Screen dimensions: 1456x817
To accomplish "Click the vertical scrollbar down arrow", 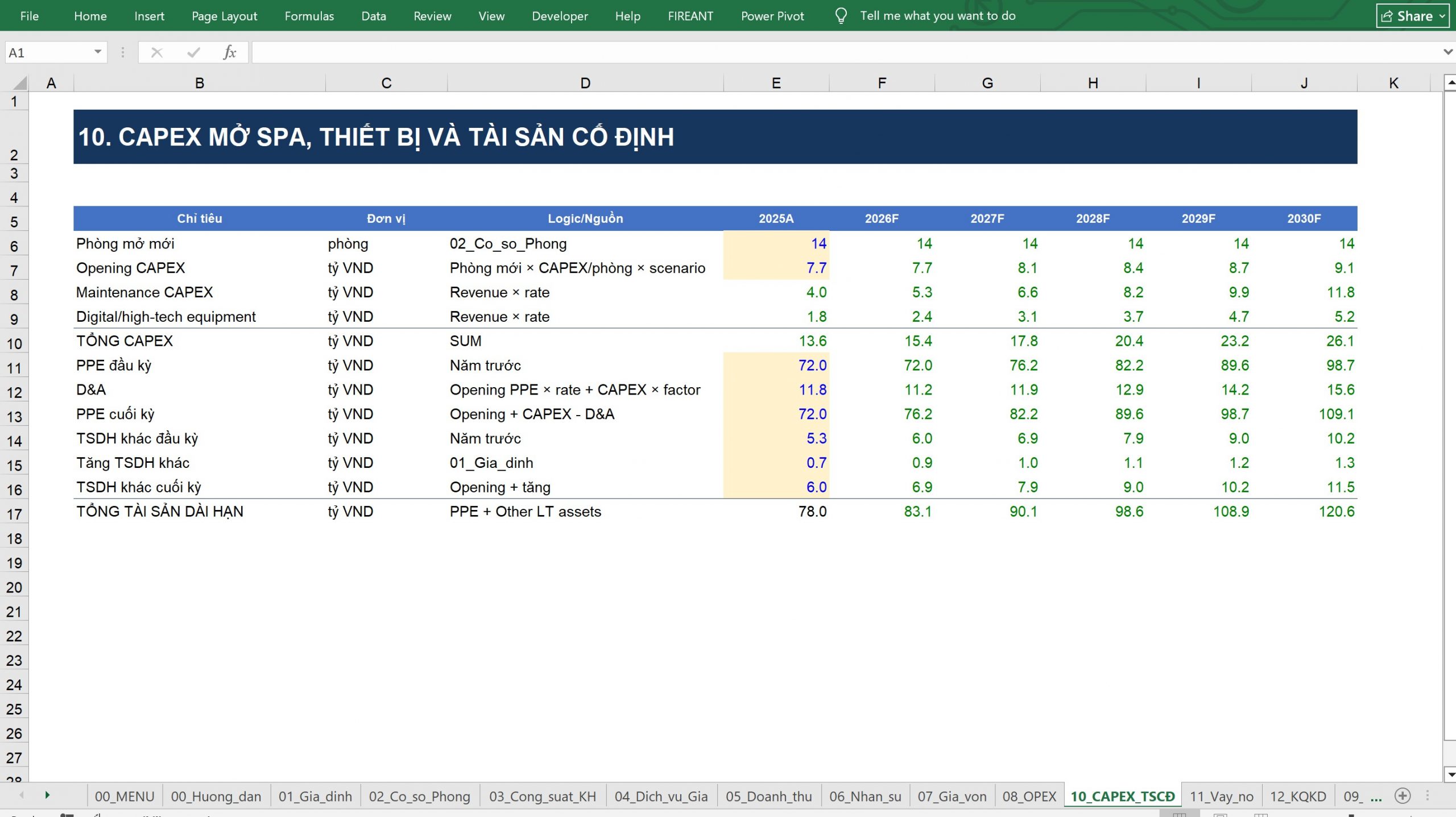I will pyautogui.click(x=1450, y=774).
